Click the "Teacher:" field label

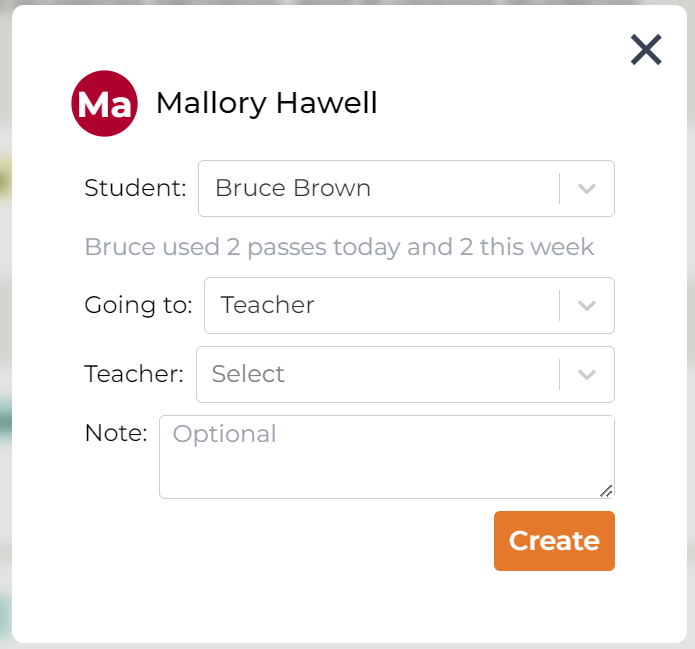134,374
